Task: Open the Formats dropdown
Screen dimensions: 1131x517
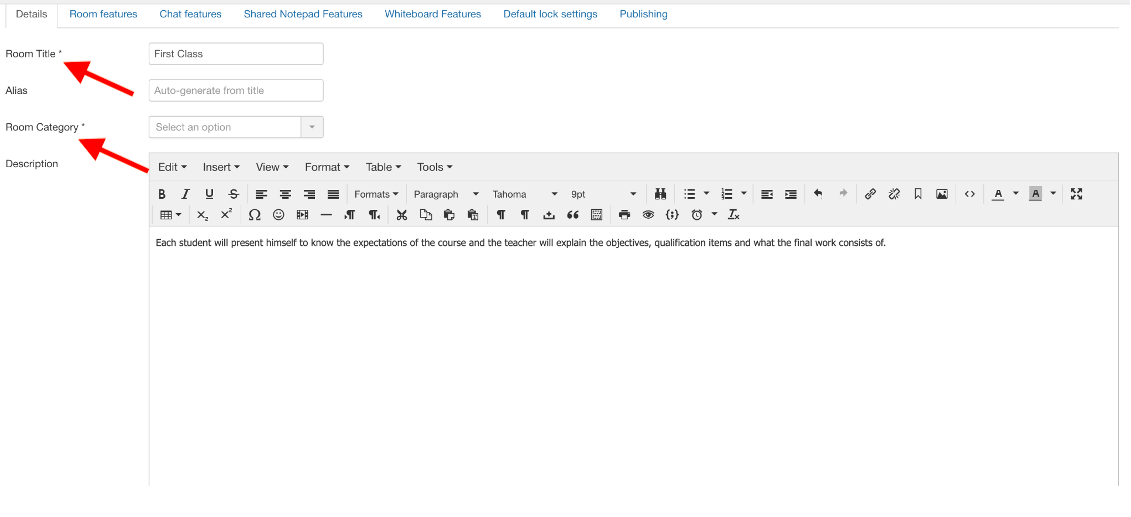Action: click(x=376, y=194)
